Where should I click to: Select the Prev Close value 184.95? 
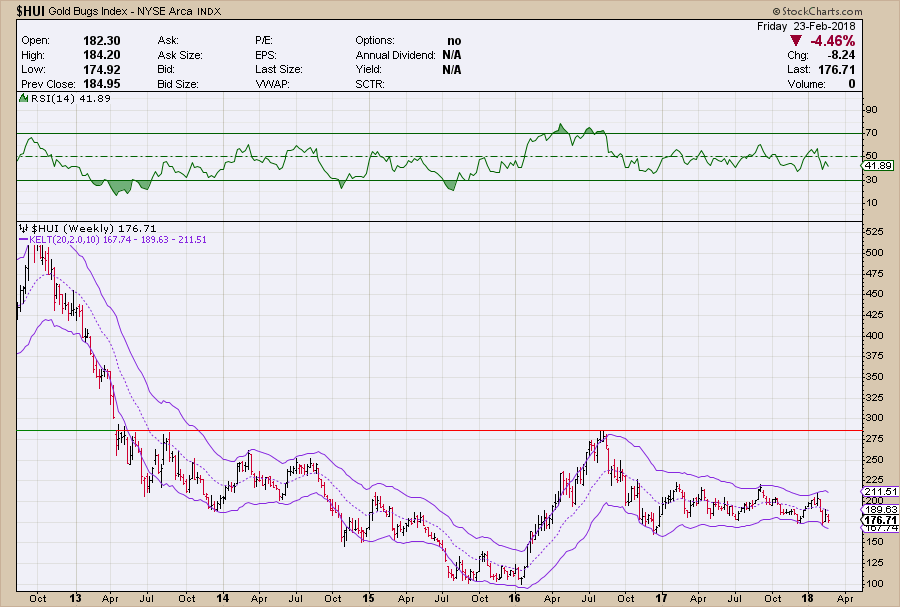click(x=102, y=84)
